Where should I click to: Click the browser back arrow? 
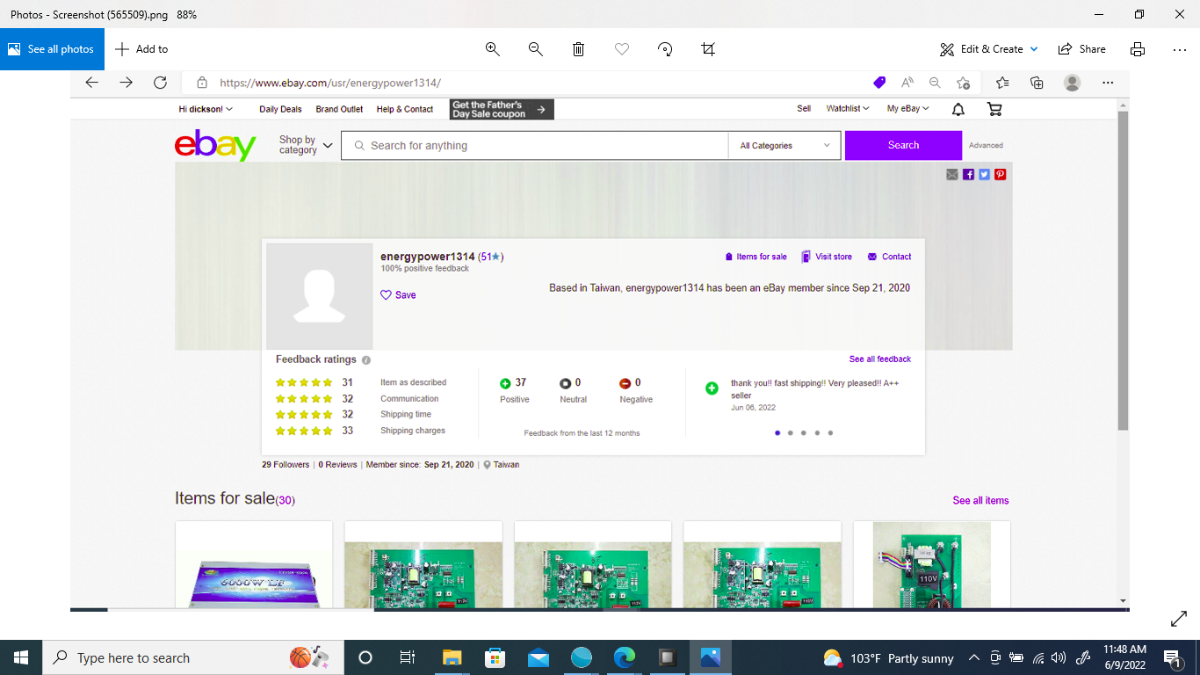point(92,83)
